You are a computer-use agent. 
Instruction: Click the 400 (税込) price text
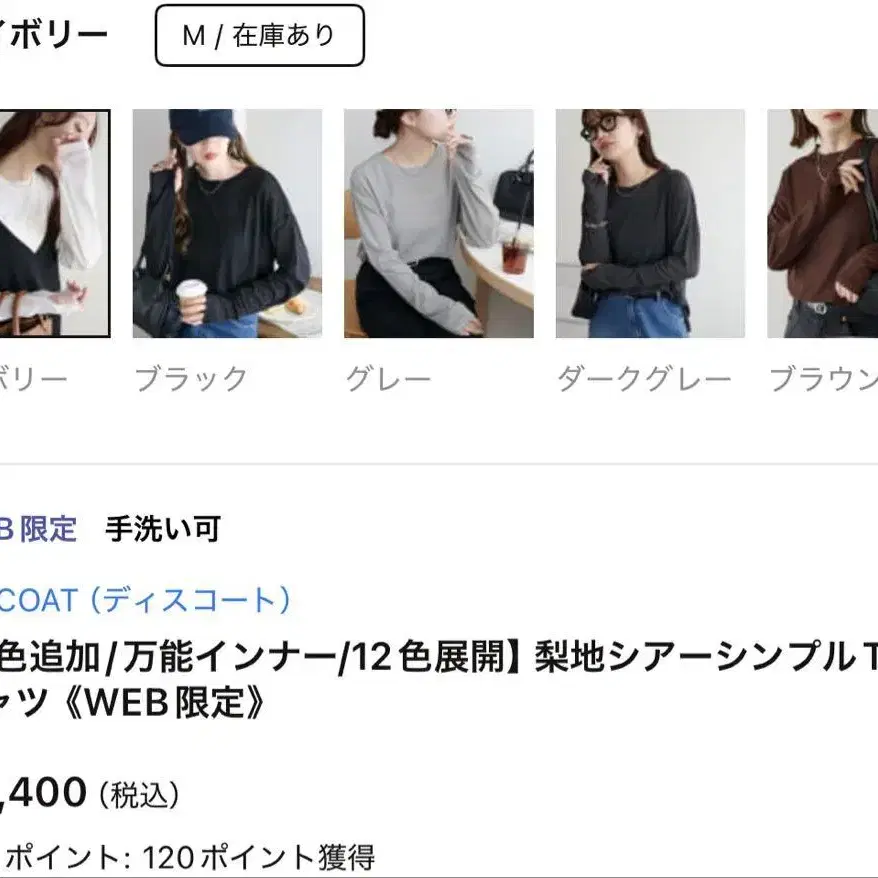click(90, 793)
